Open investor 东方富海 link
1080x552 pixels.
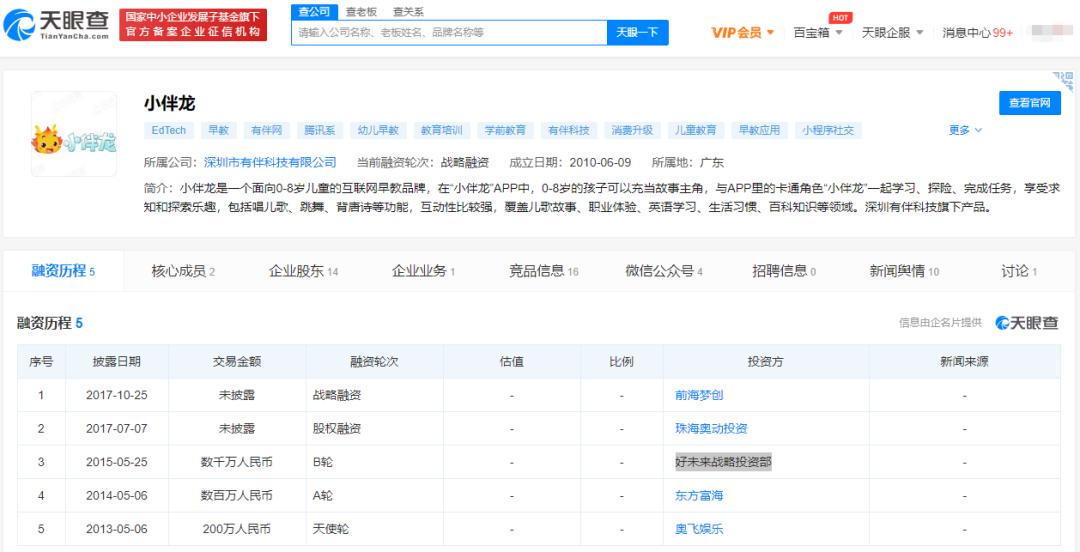[x=699, y=495]
